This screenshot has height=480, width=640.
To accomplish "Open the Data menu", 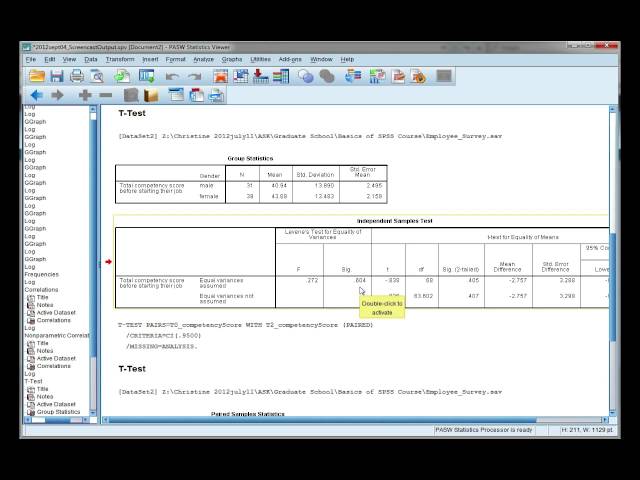I will (x=91, y=60).
